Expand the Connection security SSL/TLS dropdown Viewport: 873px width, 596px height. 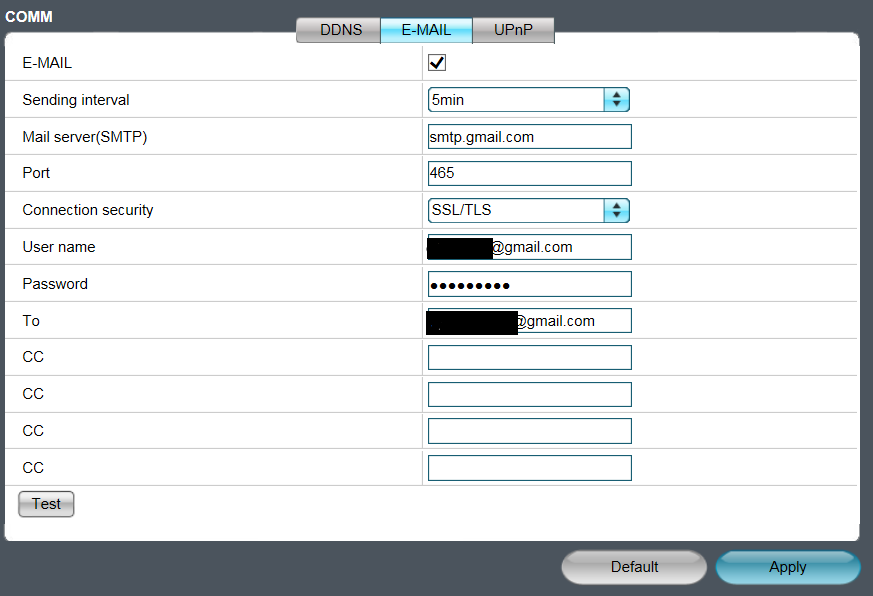(516, 210)
